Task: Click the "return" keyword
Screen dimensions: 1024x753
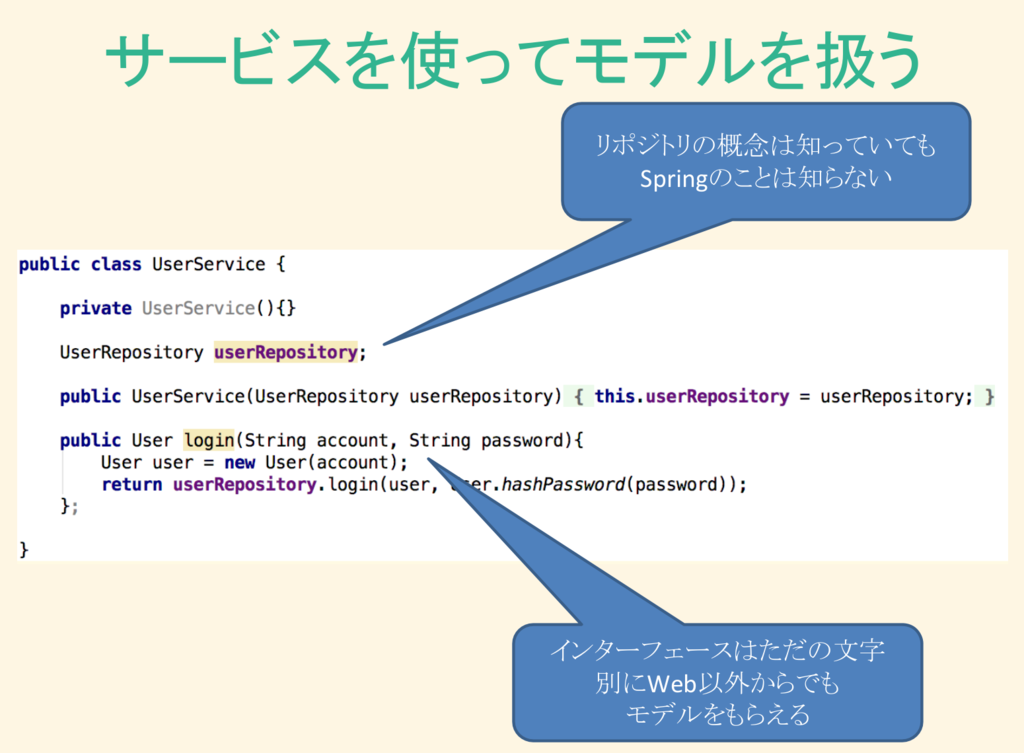Action: point(131,485)
